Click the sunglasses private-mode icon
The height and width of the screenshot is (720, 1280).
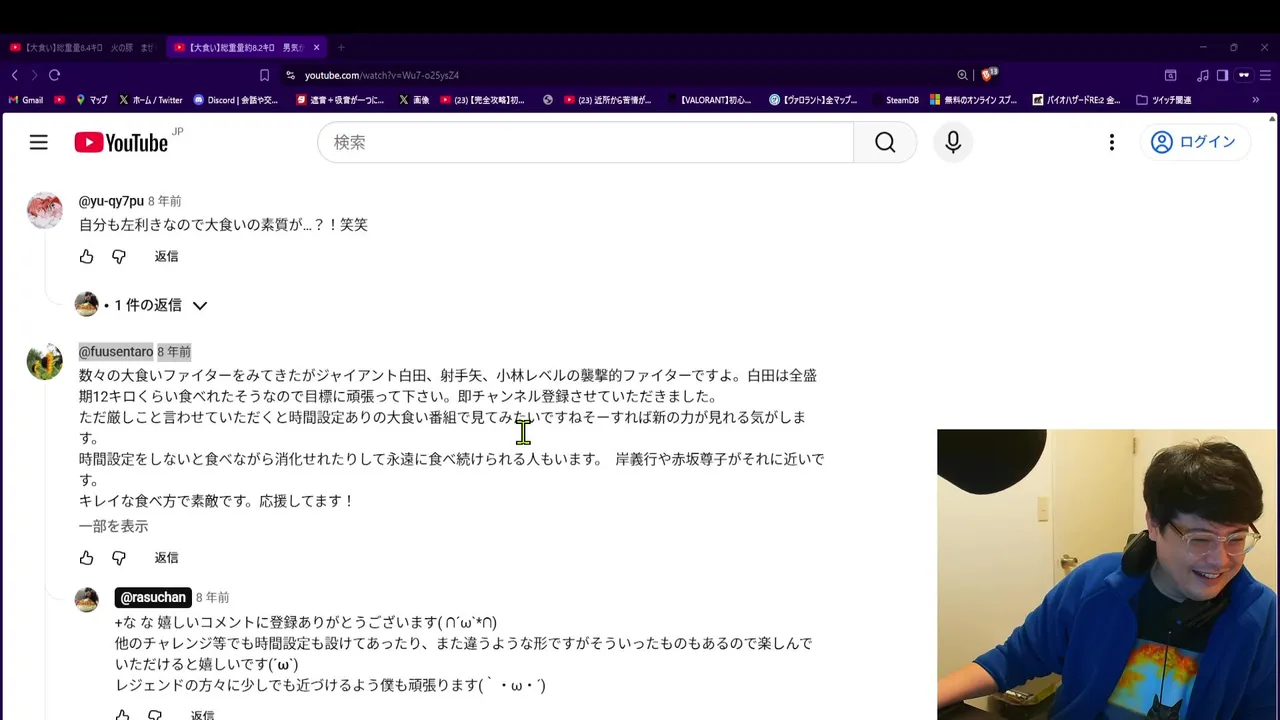point(1244,75)
